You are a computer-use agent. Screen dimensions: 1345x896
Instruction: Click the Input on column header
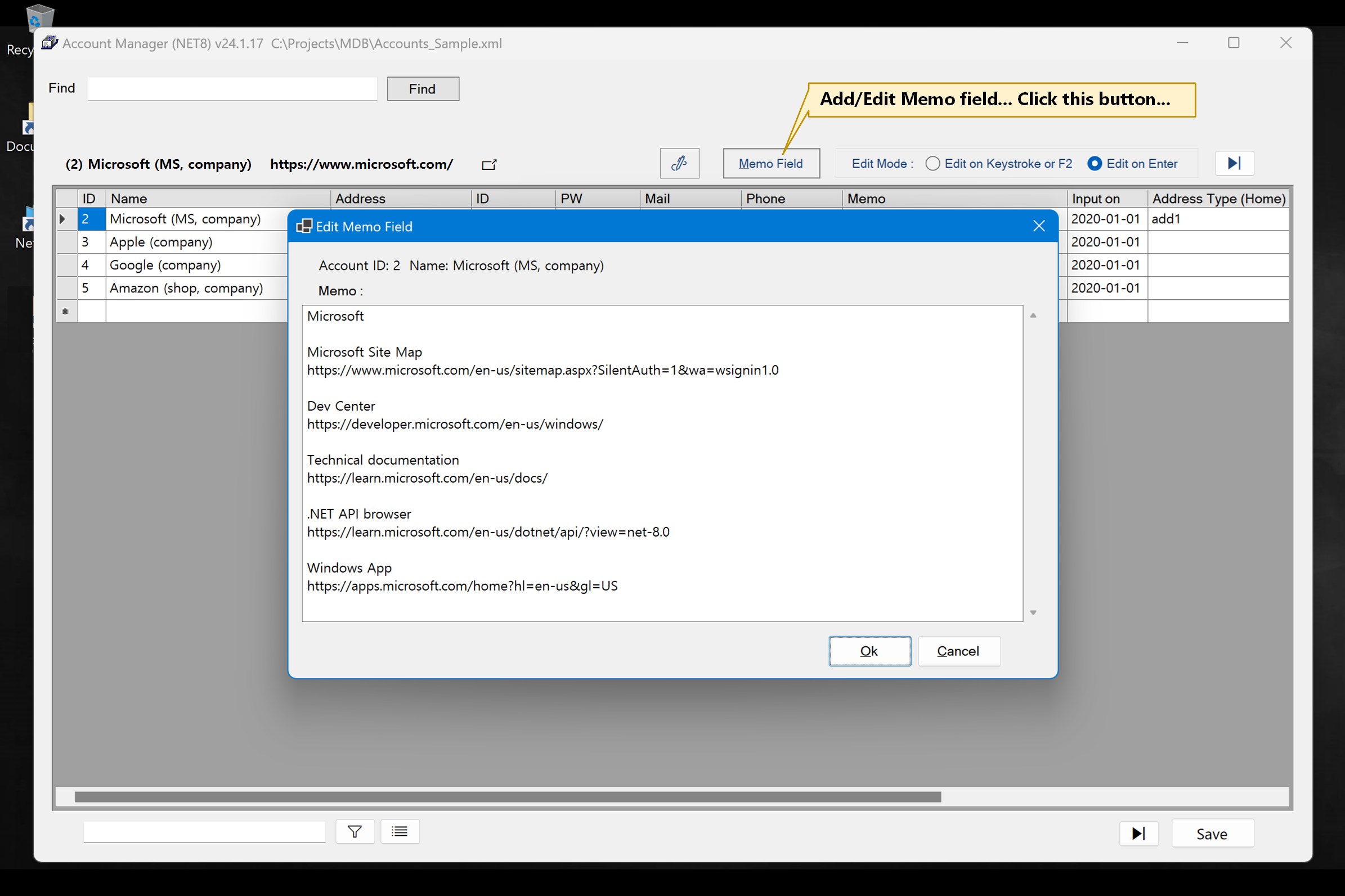click(x=1107, y=199)
